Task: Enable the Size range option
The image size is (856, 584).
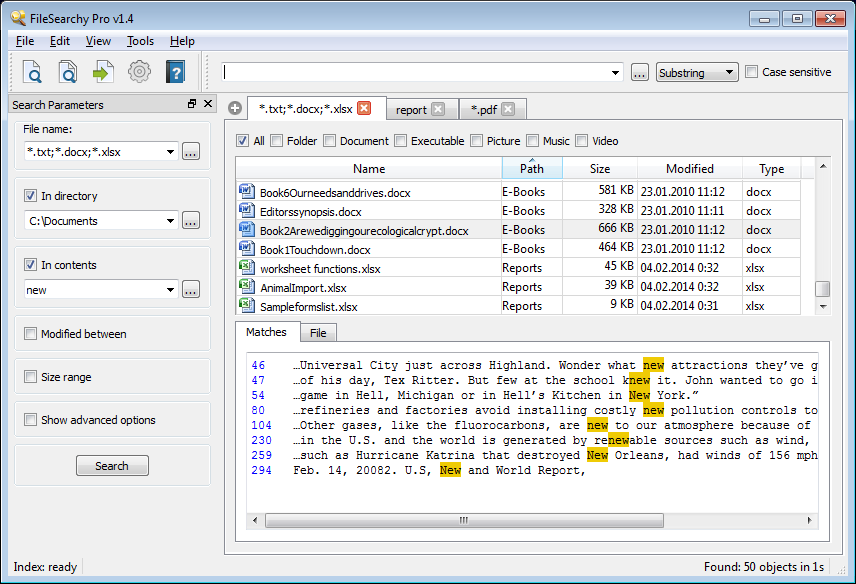Action: coord(31,377)
